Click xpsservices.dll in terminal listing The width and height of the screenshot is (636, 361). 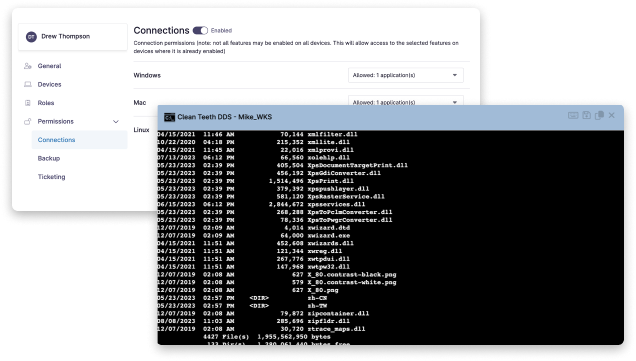pyautogui.click(x=336, y=204)
